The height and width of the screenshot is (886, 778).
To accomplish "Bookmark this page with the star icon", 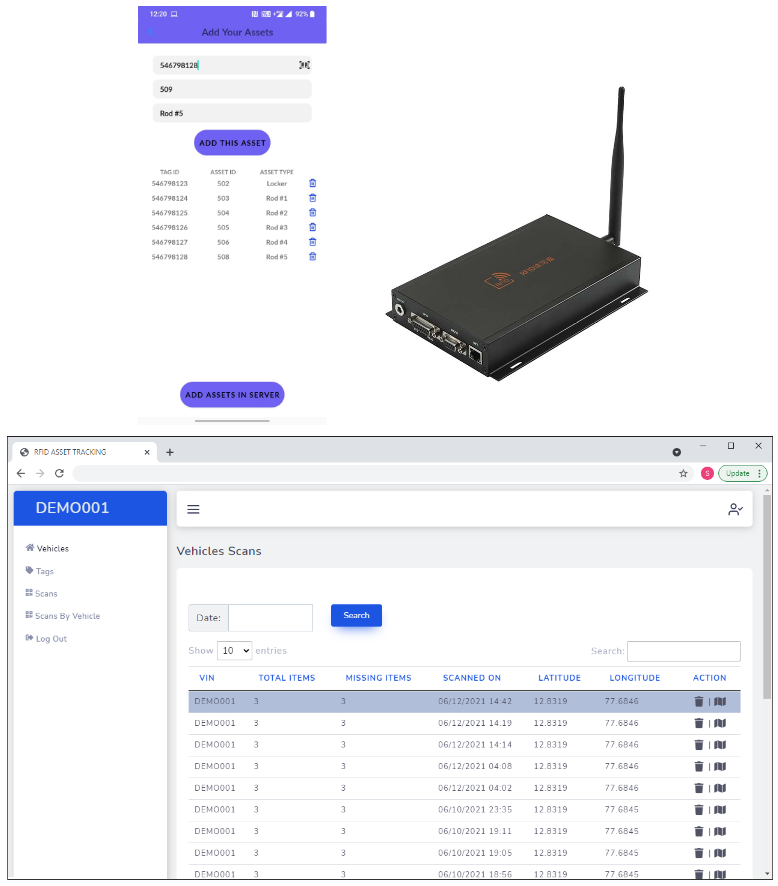I will pos(683,473).
